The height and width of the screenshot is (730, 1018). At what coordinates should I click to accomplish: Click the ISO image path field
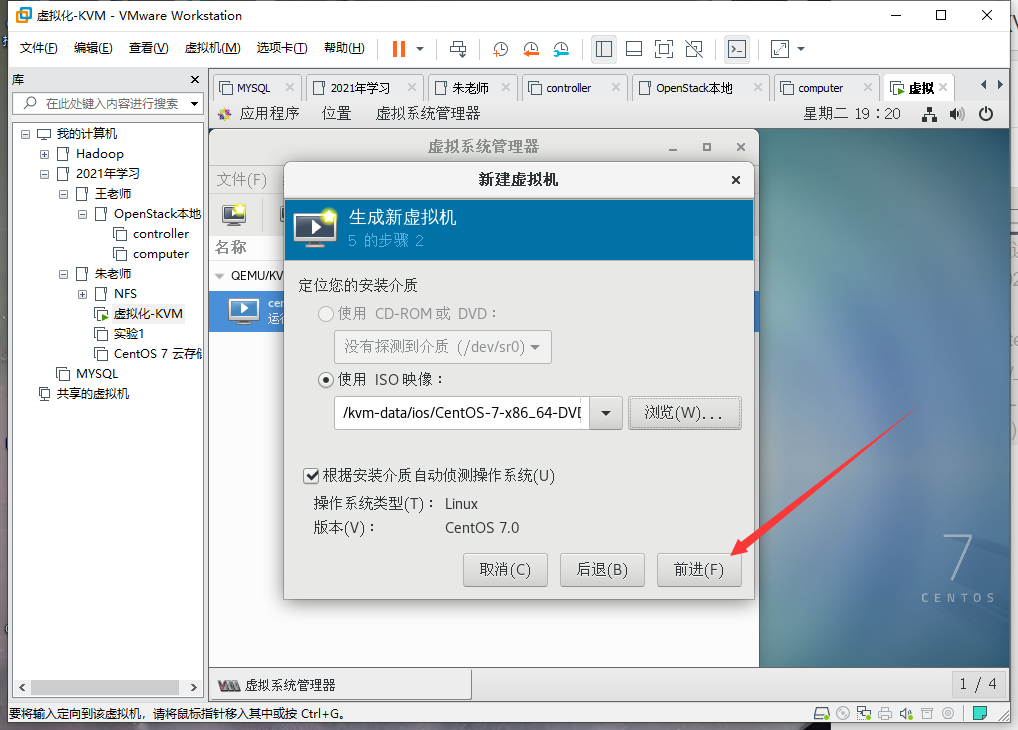pos(462,413)
